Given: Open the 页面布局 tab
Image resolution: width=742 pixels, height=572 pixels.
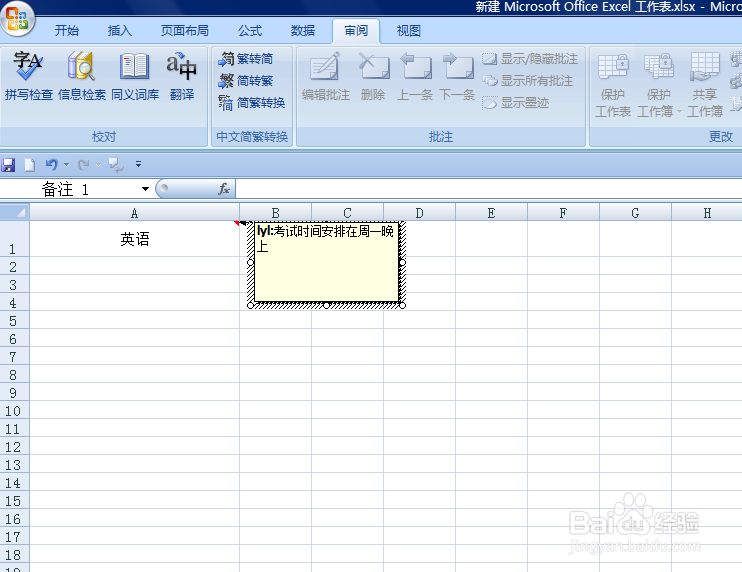Looking at the screenshot, I should coord(185,31).
